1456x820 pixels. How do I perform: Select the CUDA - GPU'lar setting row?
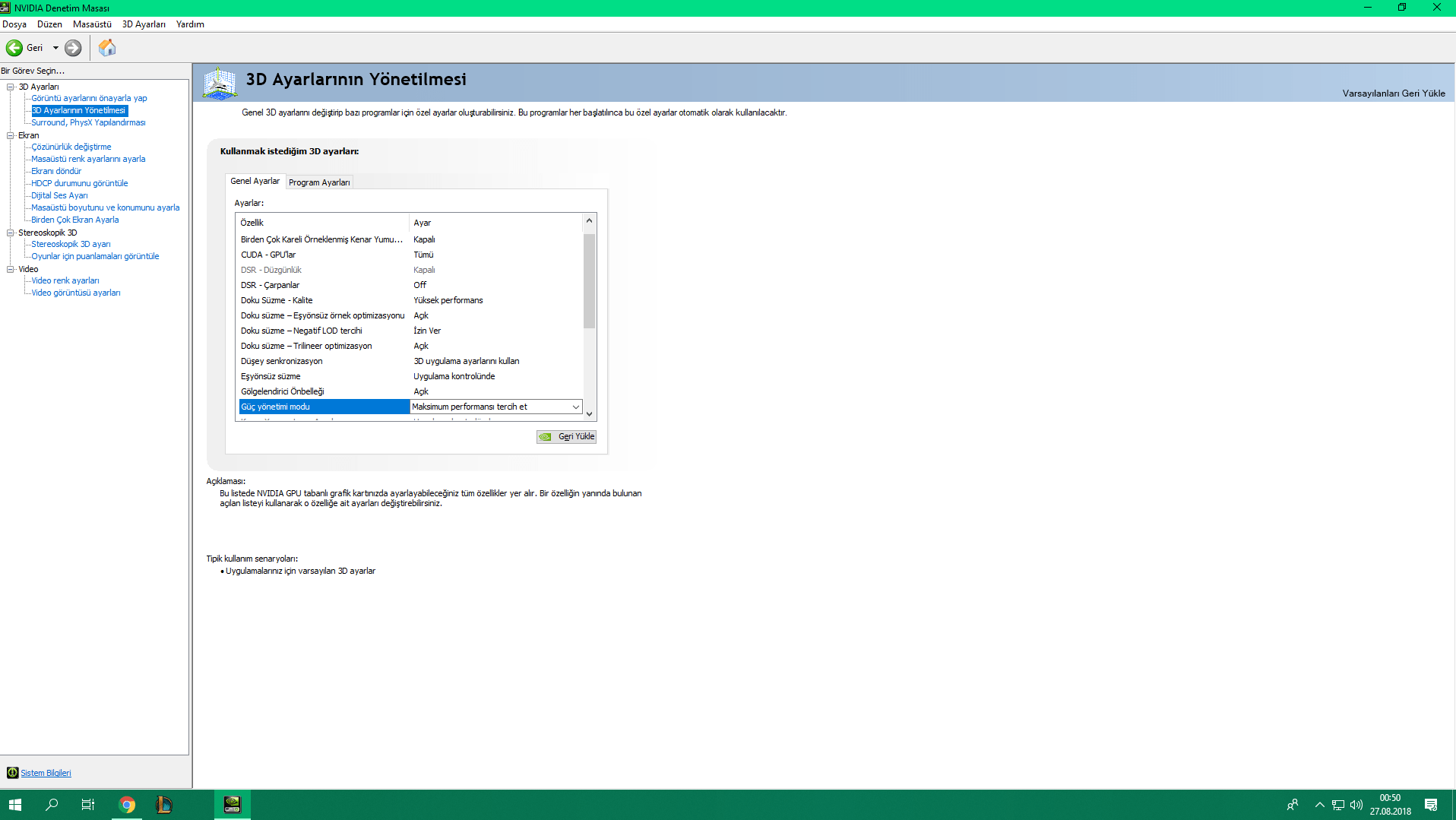tap(410, 255)
